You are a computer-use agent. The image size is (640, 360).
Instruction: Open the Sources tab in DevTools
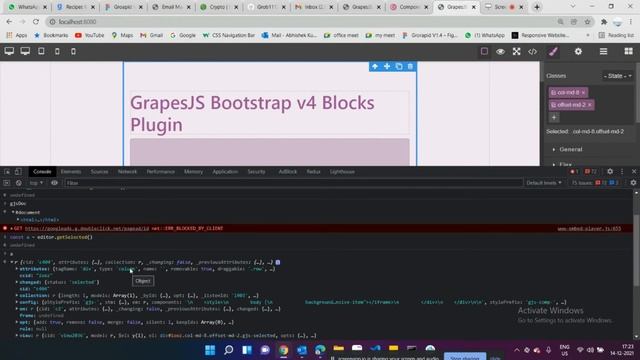pos(99,172)
